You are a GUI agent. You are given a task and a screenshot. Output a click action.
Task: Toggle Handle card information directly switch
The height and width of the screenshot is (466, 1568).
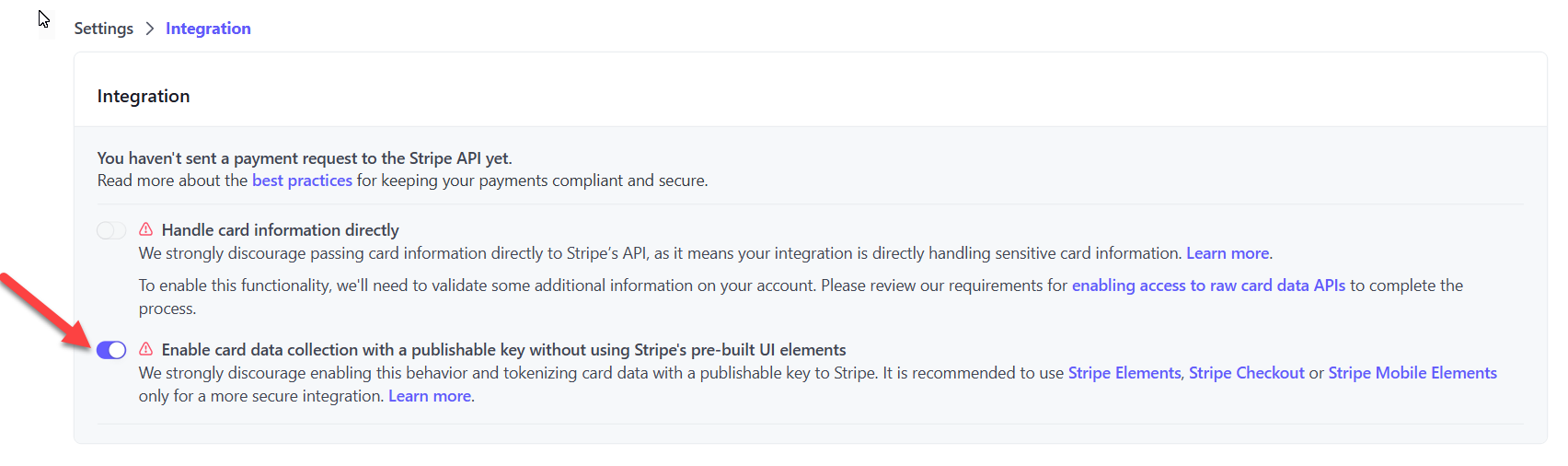tap(111, 230)
